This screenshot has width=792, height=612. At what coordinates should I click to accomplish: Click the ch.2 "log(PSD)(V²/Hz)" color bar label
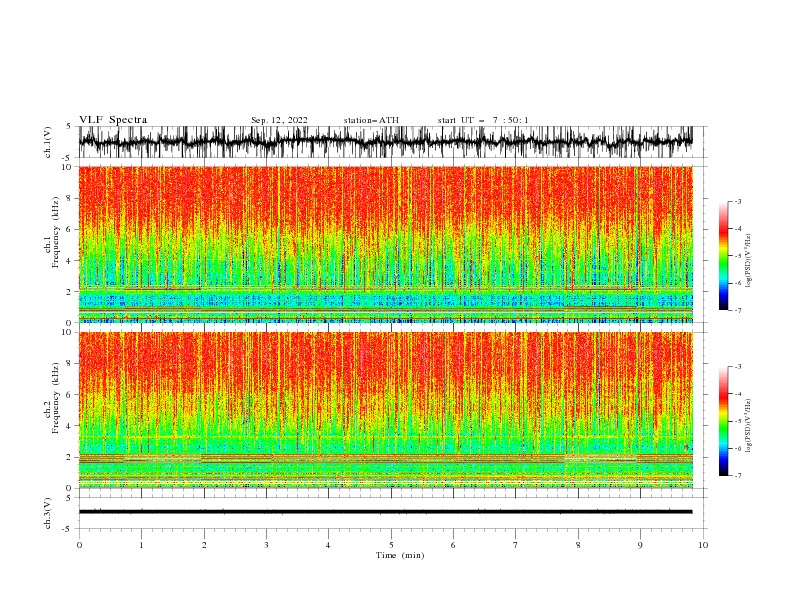pos(749,426)
